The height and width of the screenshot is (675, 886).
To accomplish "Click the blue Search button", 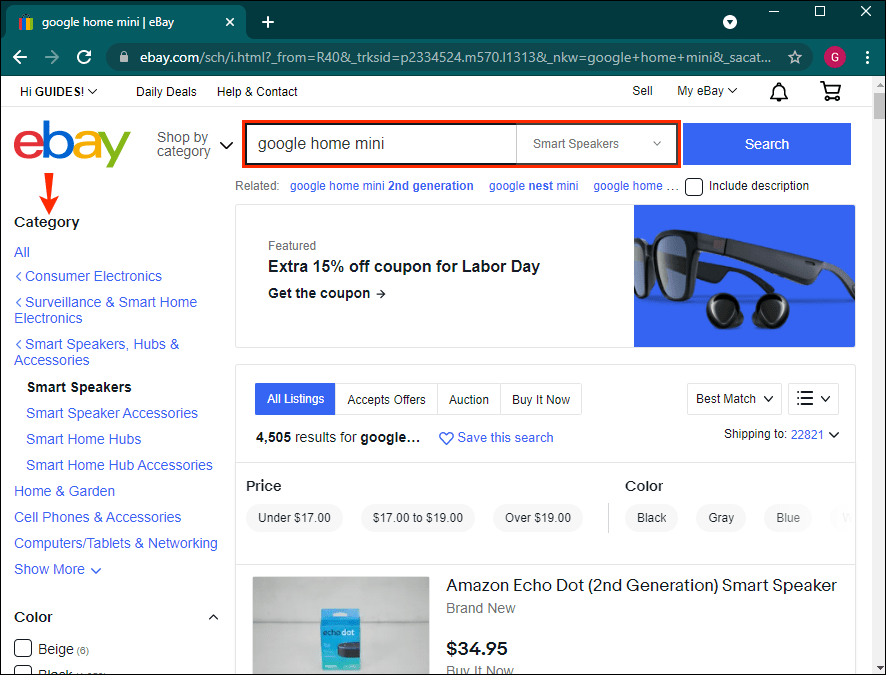I will point(767,144).
